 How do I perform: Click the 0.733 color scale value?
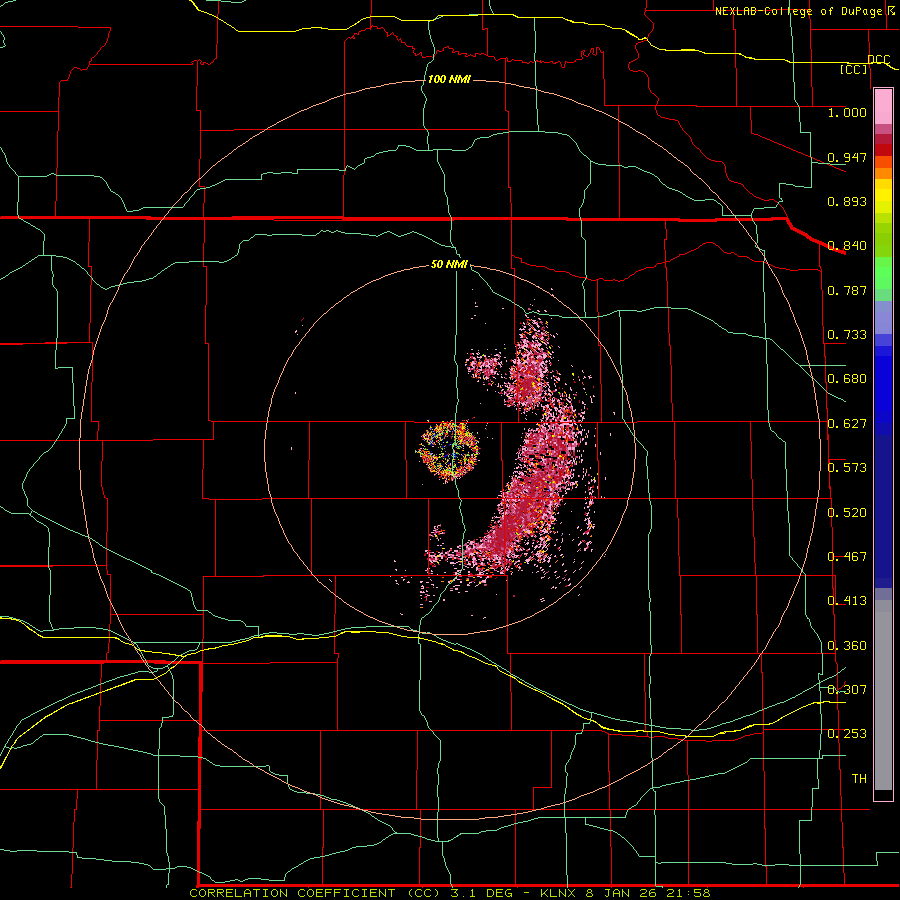coord(847,335)
